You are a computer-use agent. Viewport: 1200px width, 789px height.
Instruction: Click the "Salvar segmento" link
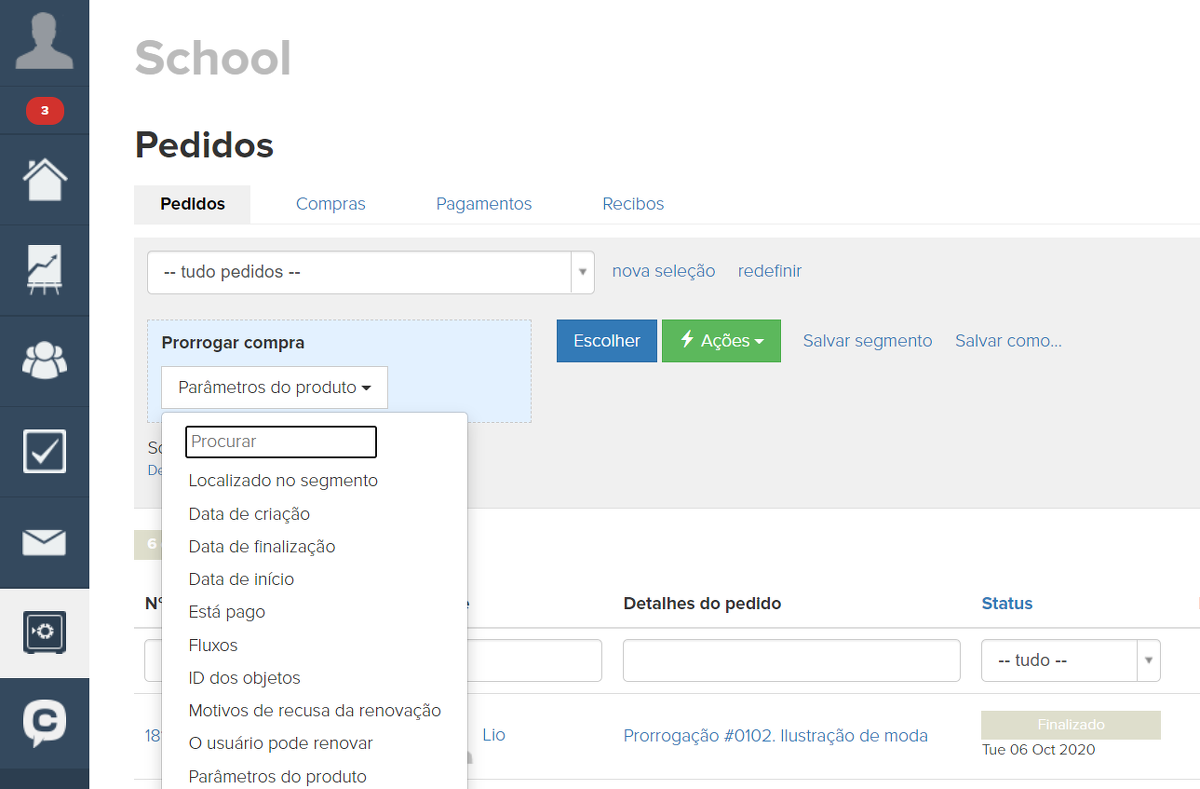(x=867, y=341)
